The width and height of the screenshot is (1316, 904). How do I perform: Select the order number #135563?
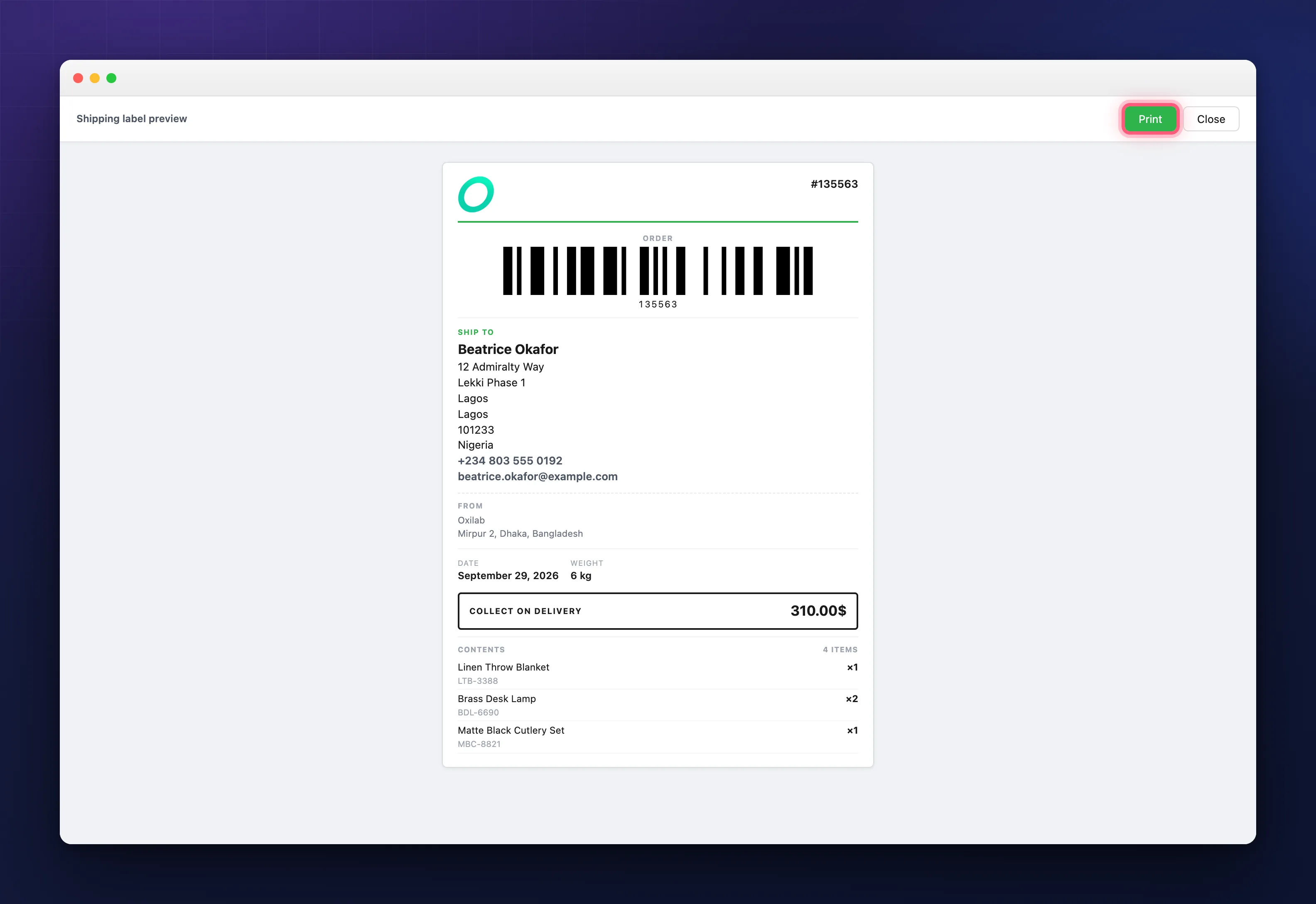[x=834, y=184]
